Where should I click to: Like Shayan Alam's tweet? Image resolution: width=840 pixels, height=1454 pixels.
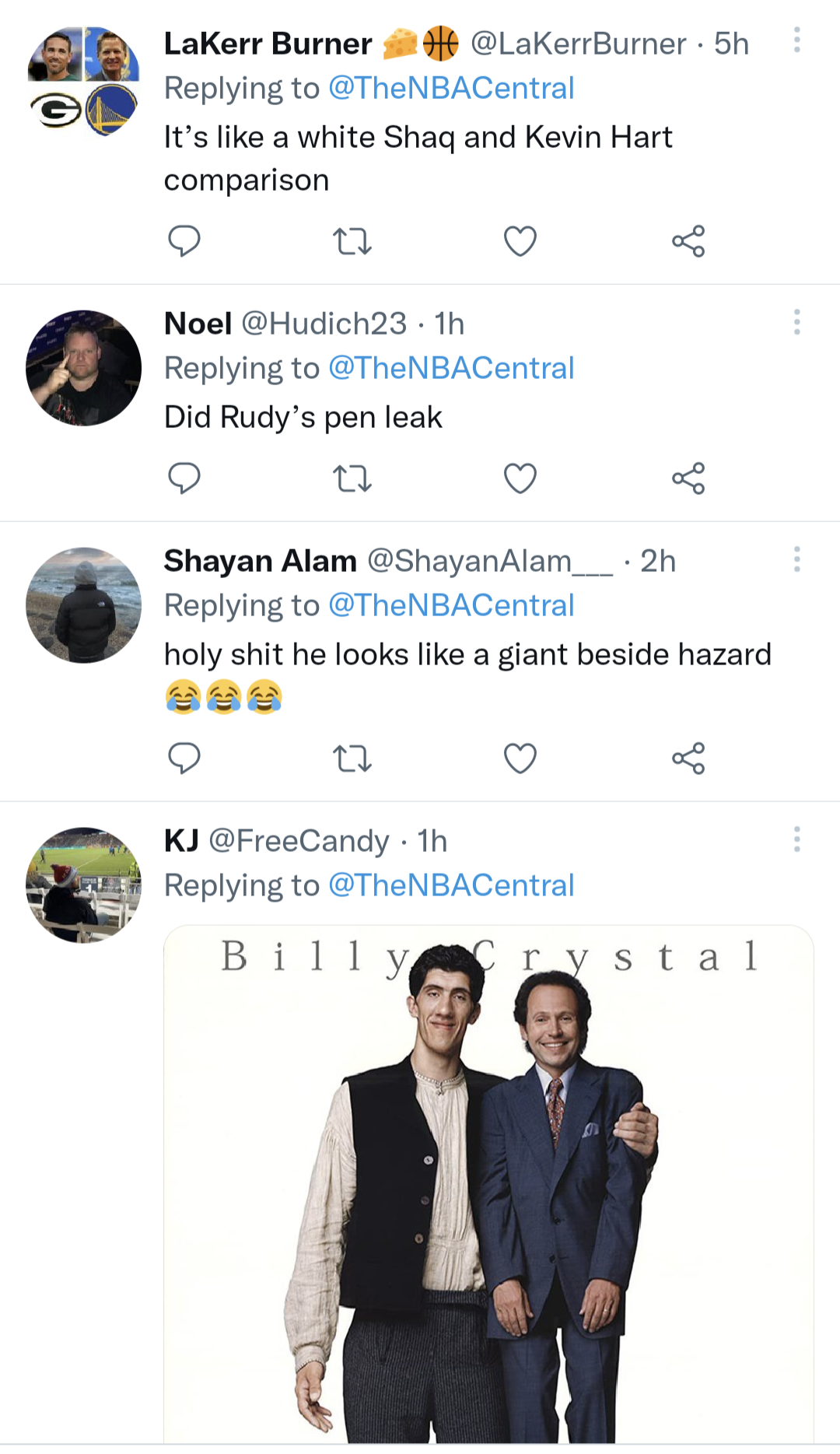click(x=520, y=759)
